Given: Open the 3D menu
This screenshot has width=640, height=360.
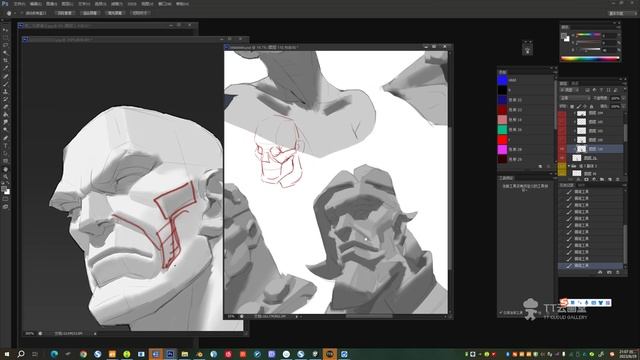Looking at the screenshot, I should point(132,4).
